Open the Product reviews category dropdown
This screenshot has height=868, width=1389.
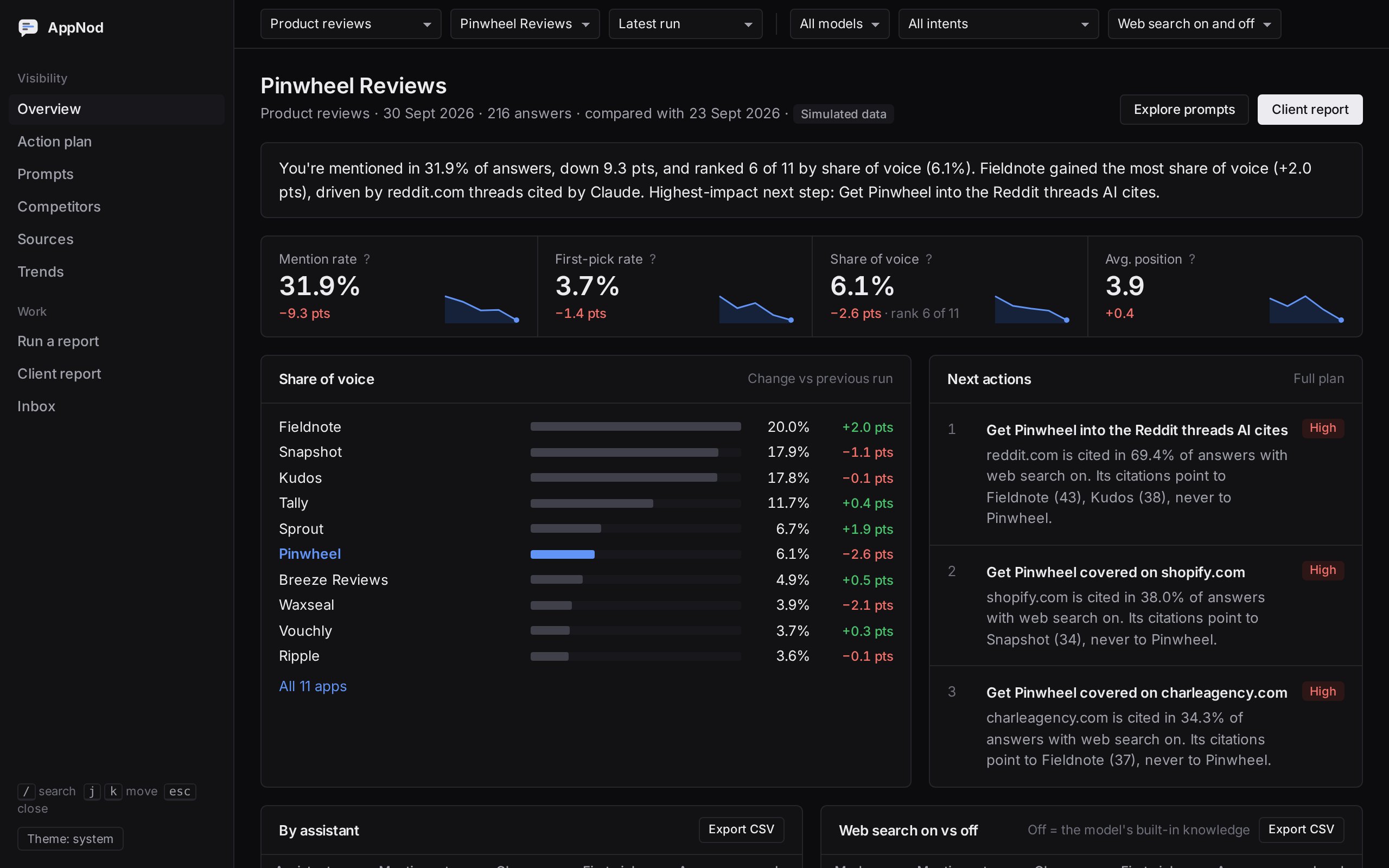[x=351, y=24]
